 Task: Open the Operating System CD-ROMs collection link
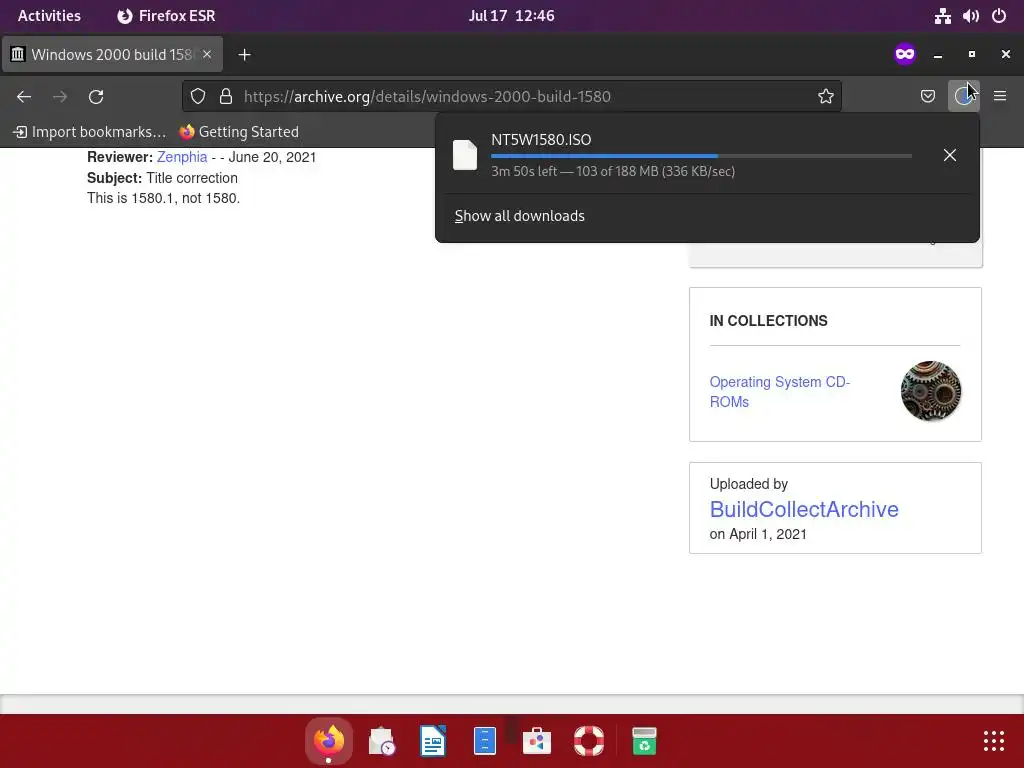pos(780,392)
